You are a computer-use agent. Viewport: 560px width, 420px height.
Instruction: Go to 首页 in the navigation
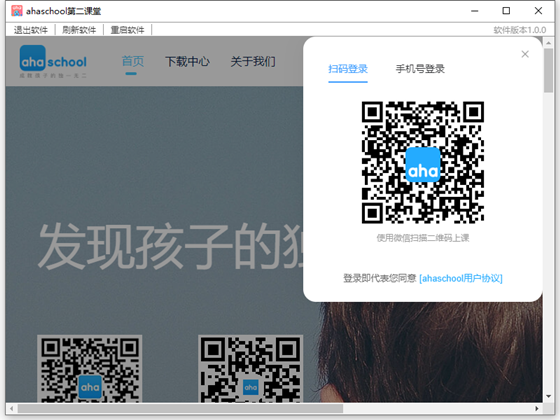point(132,61)
